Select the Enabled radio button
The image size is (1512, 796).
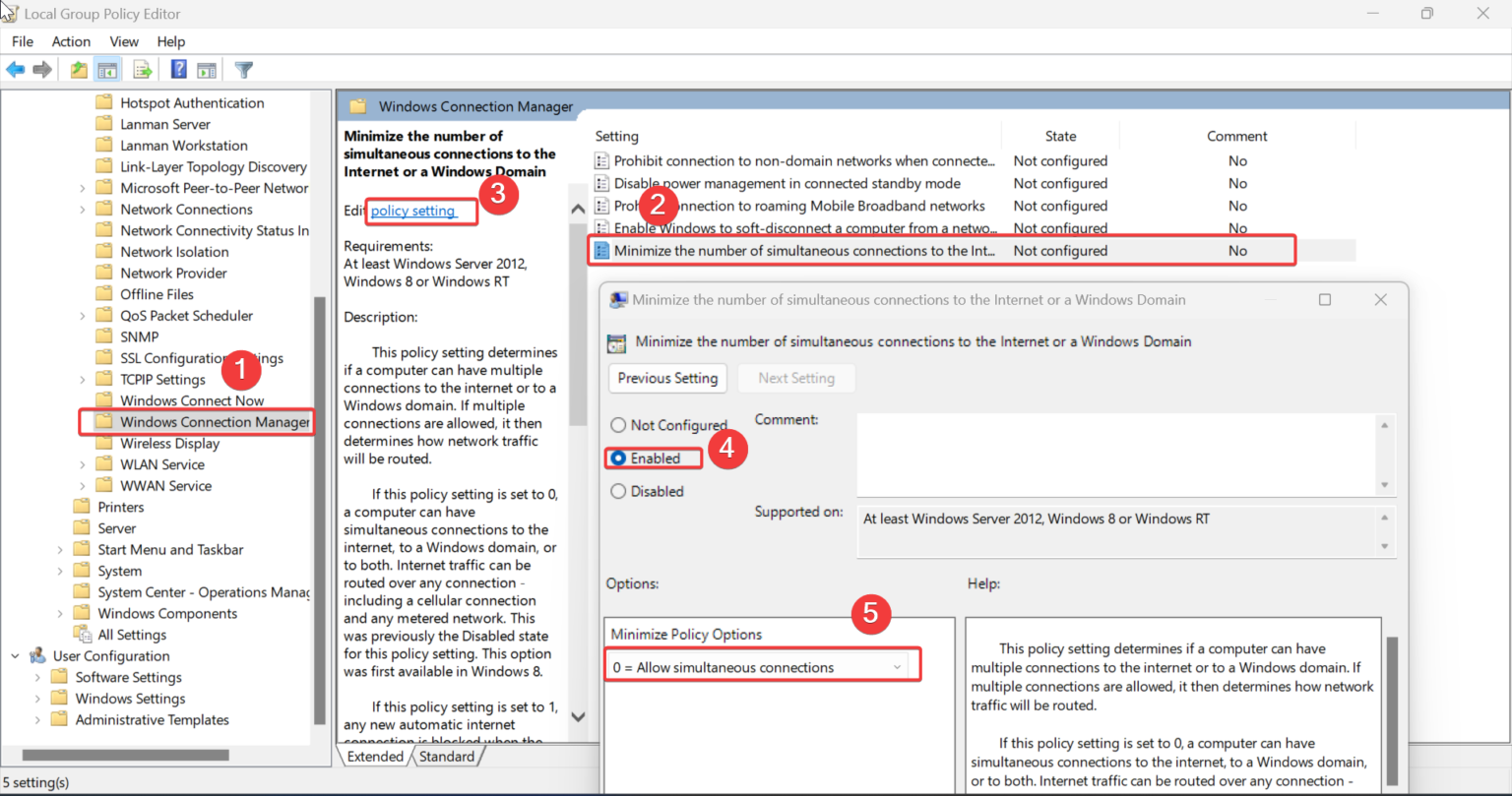tap(618, 459)
